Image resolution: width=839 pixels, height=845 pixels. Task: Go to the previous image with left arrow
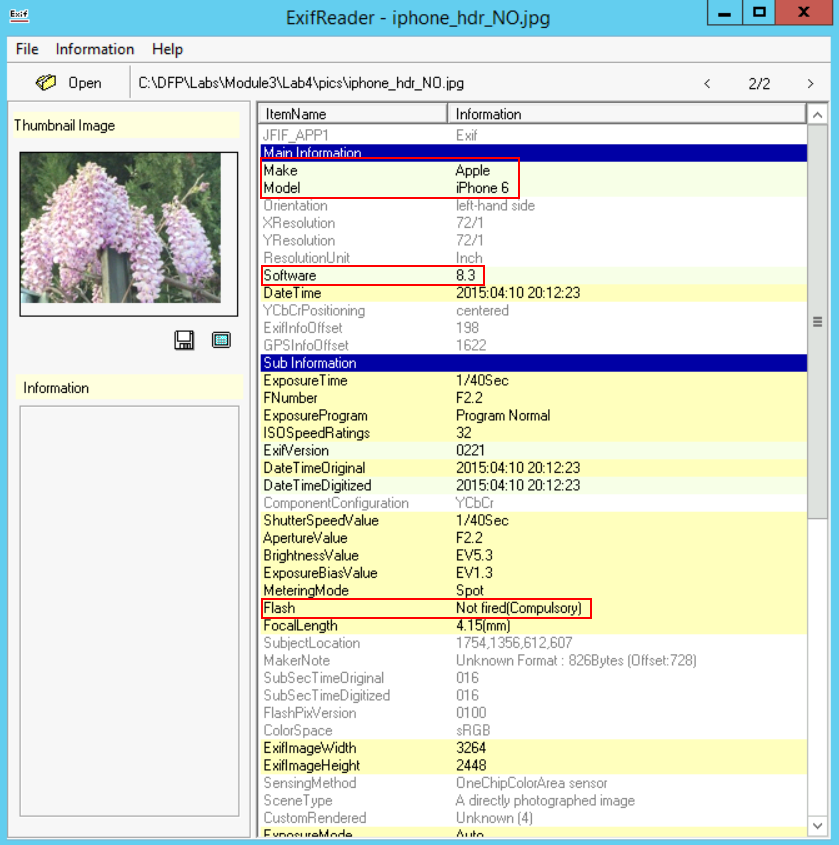(x=708, y=83)
